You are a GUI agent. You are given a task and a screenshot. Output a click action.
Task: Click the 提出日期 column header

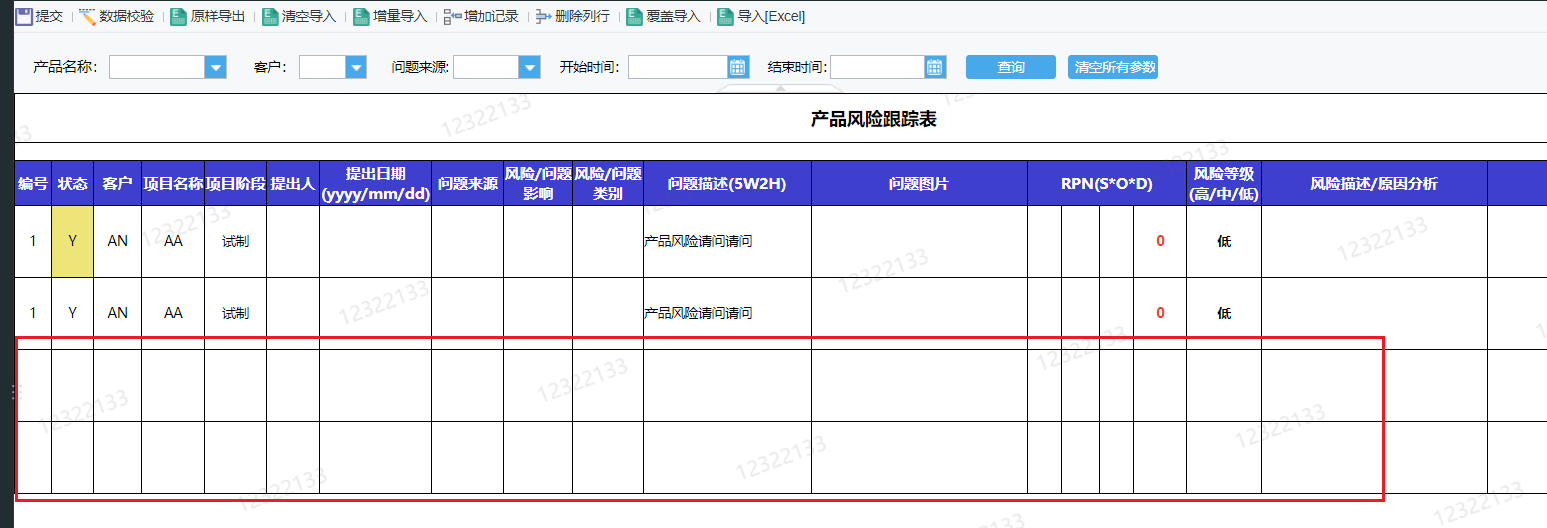pyautogui.click(x=375, y=184)
